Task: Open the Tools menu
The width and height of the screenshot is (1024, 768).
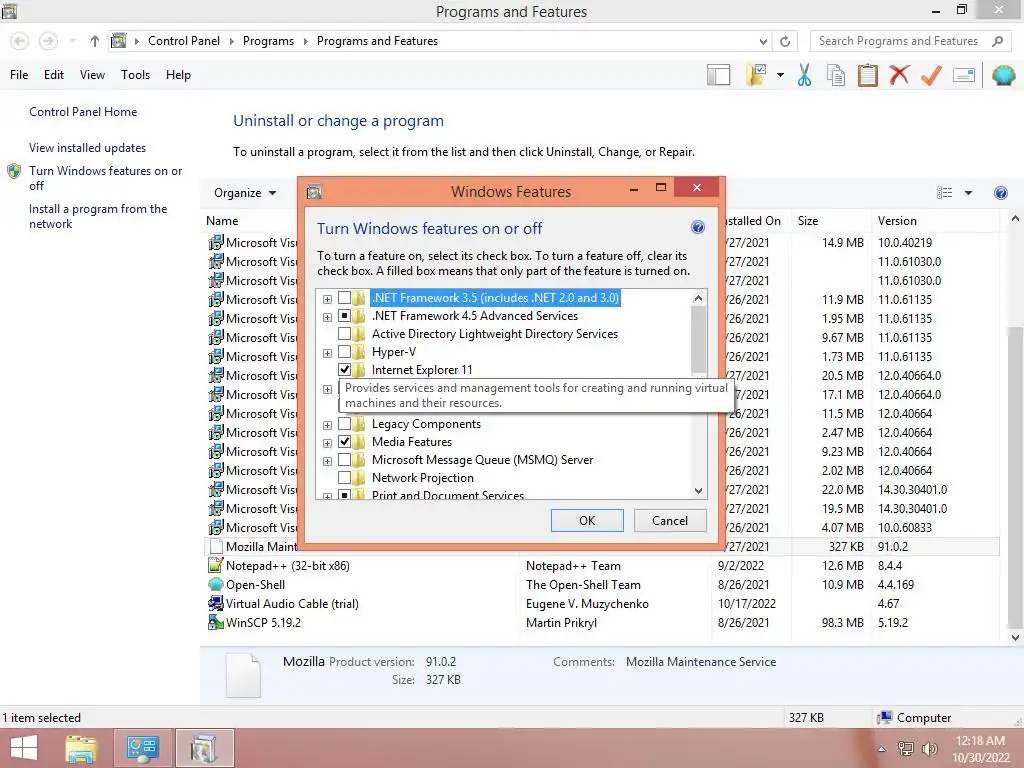Action: tap(135, 75)
